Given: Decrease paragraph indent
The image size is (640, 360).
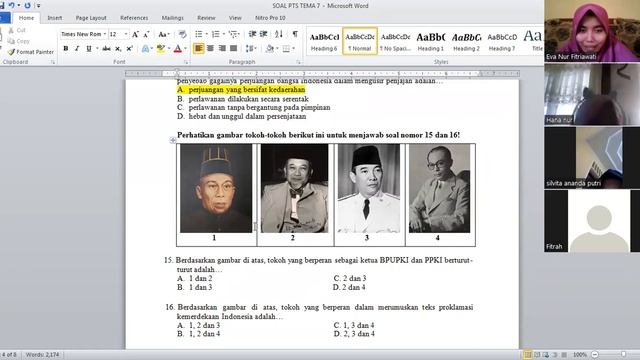Looking at the screenshot, I should (253, 34).
